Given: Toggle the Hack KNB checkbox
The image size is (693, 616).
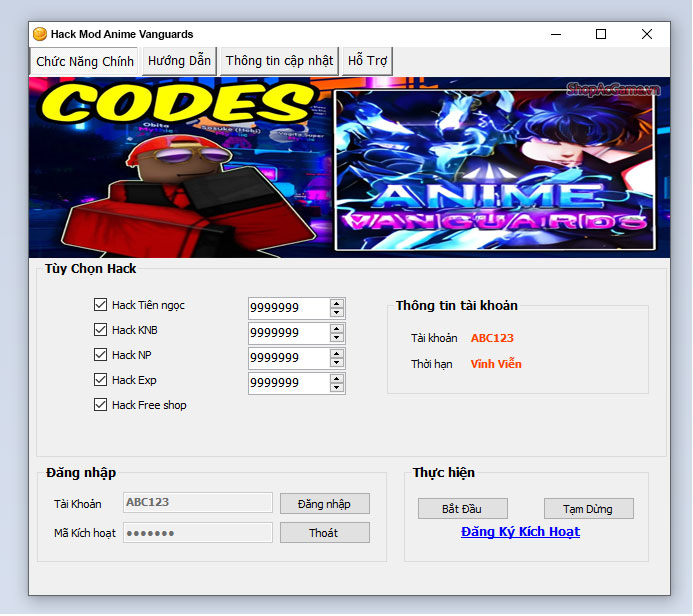Looking at the screenshot, I should tap(100, 330).
